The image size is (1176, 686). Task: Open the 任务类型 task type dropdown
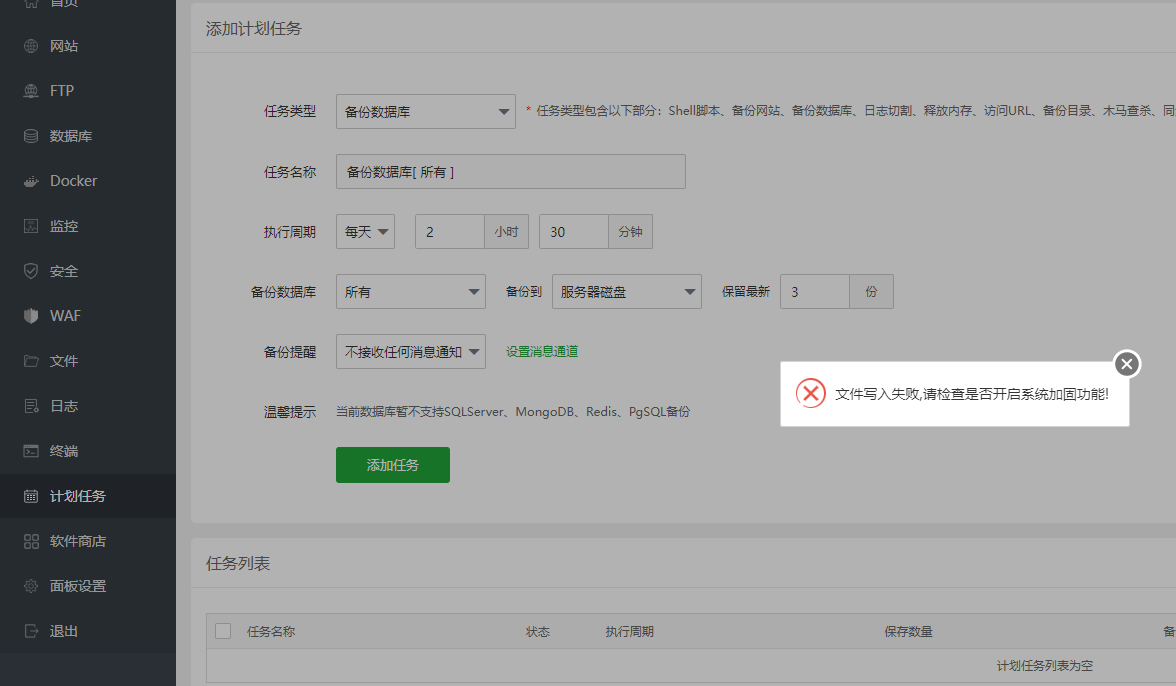[425, 111]
